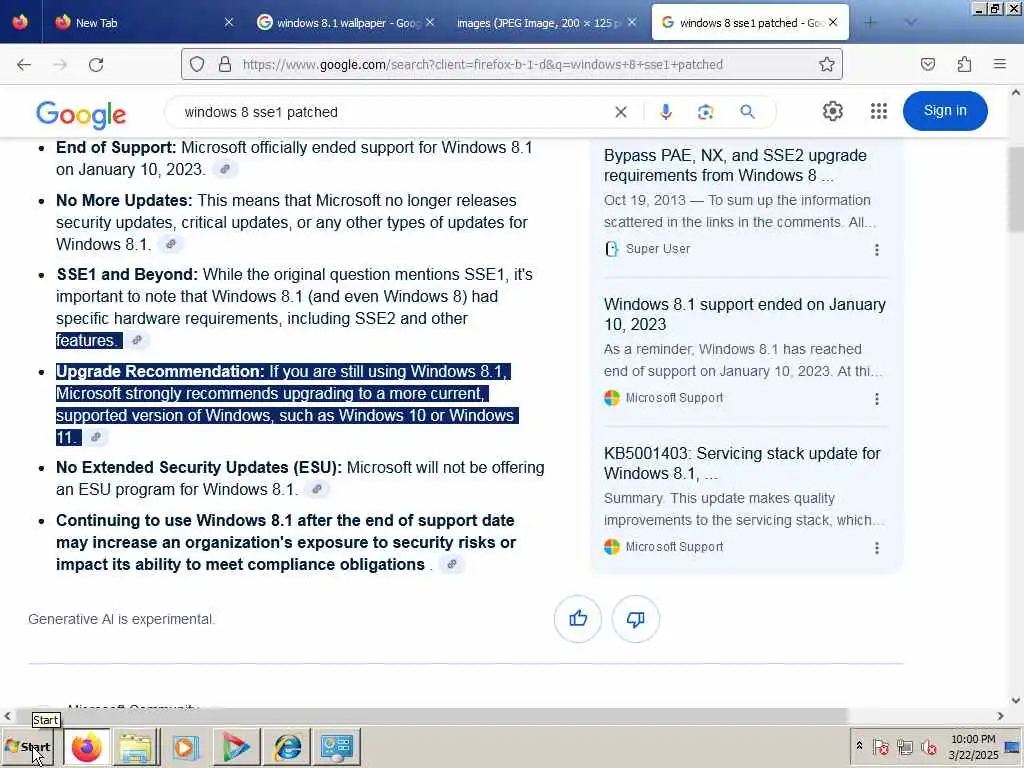Open source link chip after compliance obligations
Screen dimensions: 1024x768
tap(452, 564)
